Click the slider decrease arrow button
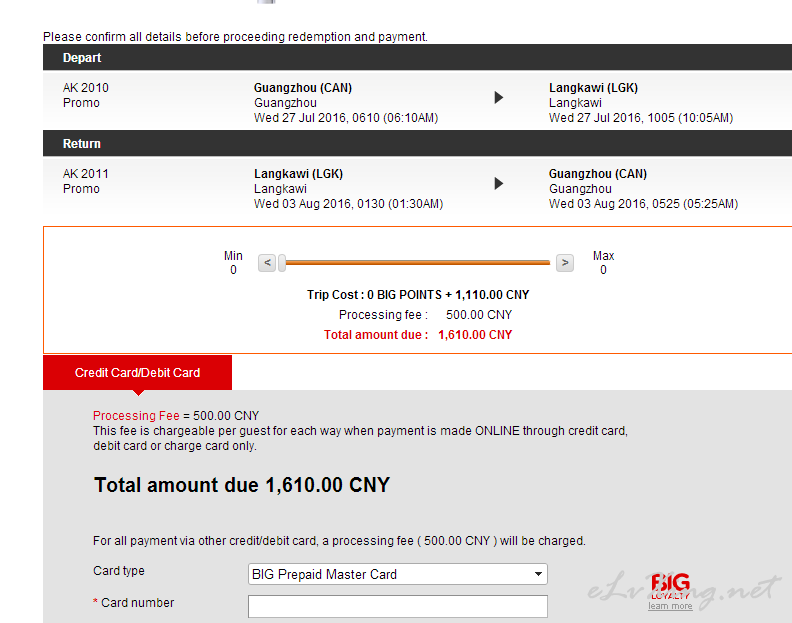 pyautogui.click(x=267, y=263)
